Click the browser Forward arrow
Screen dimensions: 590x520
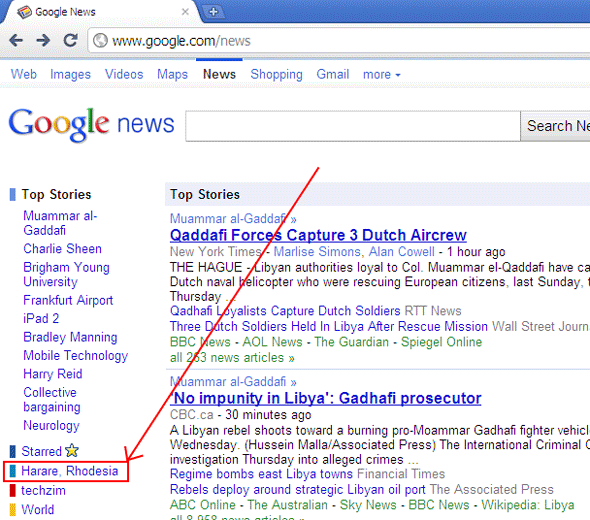tap(43, 40)
